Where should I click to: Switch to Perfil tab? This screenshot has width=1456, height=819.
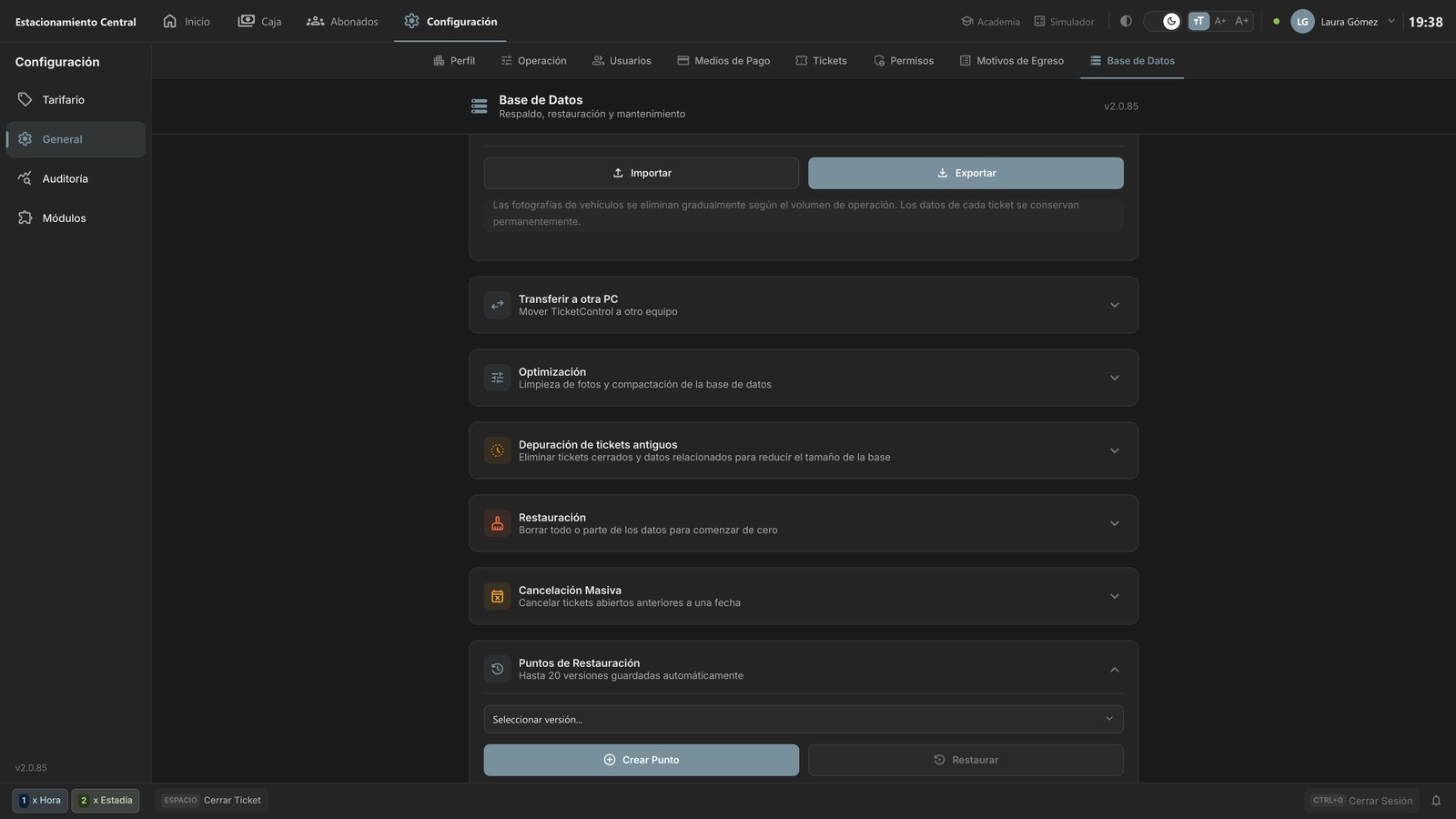point(454,60)
